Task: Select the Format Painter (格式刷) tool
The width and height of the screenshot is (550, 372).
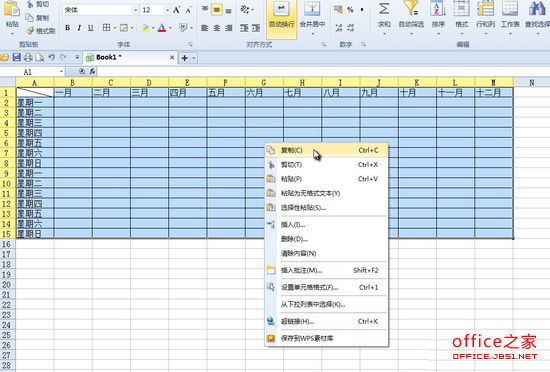Action: pos(41,31)
